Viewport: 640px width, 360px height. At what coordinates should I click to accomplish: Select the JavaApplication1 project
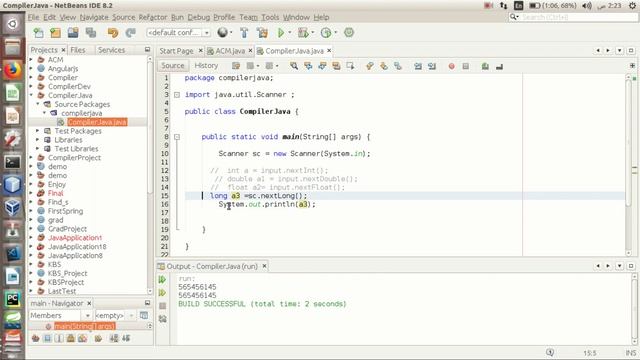coord(75,238)
